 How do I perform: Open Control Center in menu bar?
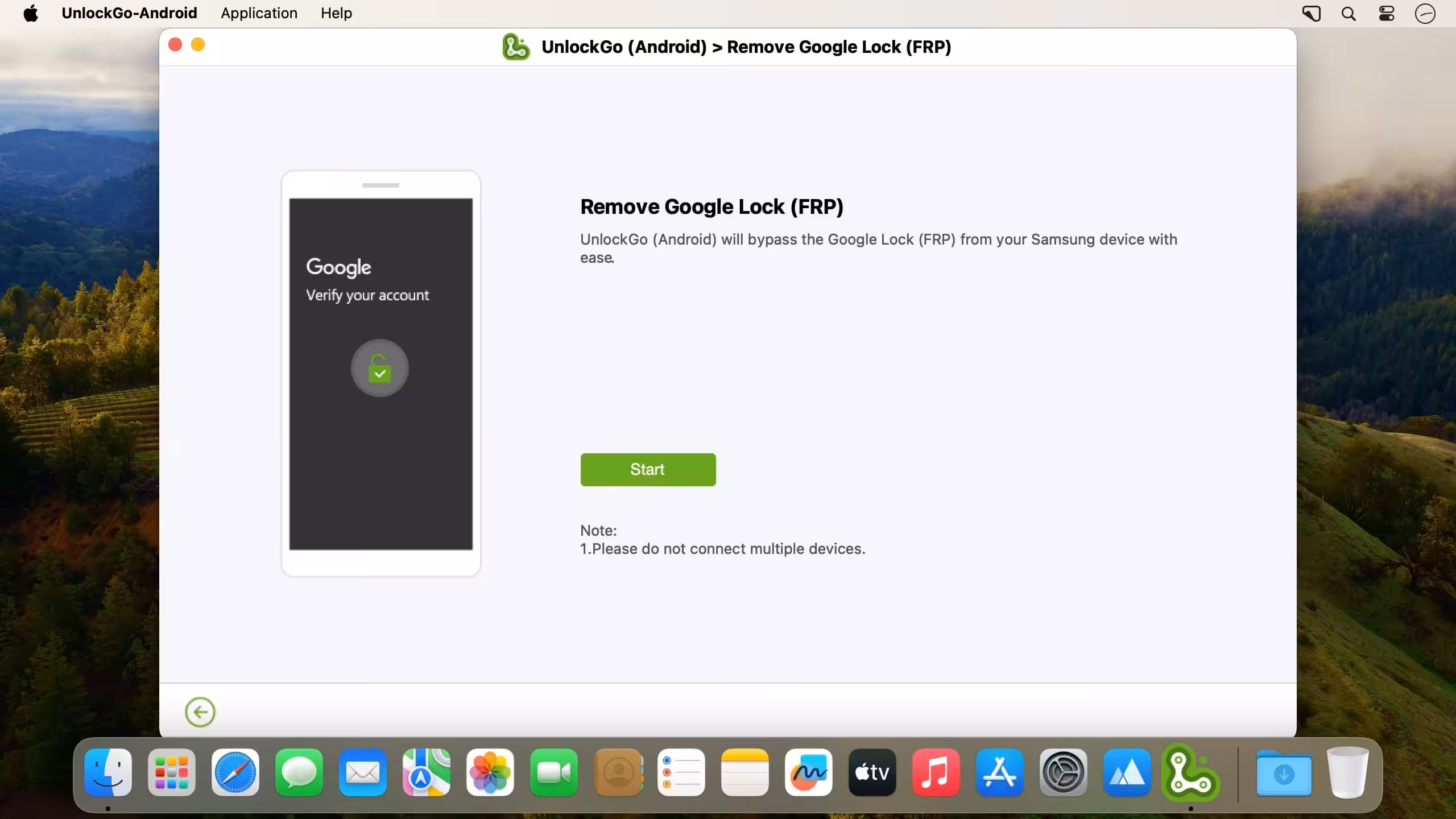tap(1387, 13)
